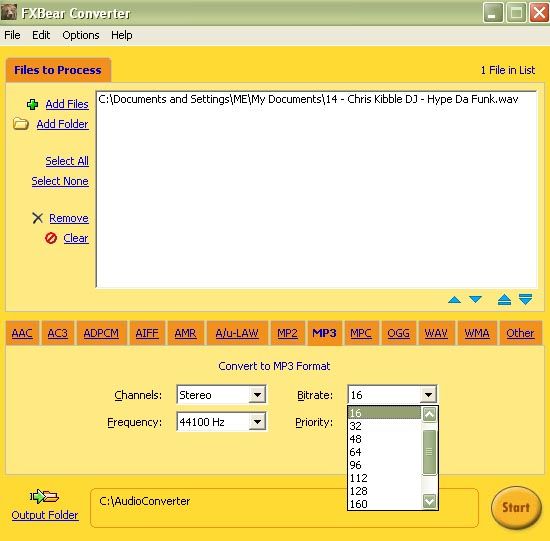Screen dimensions: 550x541
Task: Move the selected file up one position
Action: coord(454,300)
